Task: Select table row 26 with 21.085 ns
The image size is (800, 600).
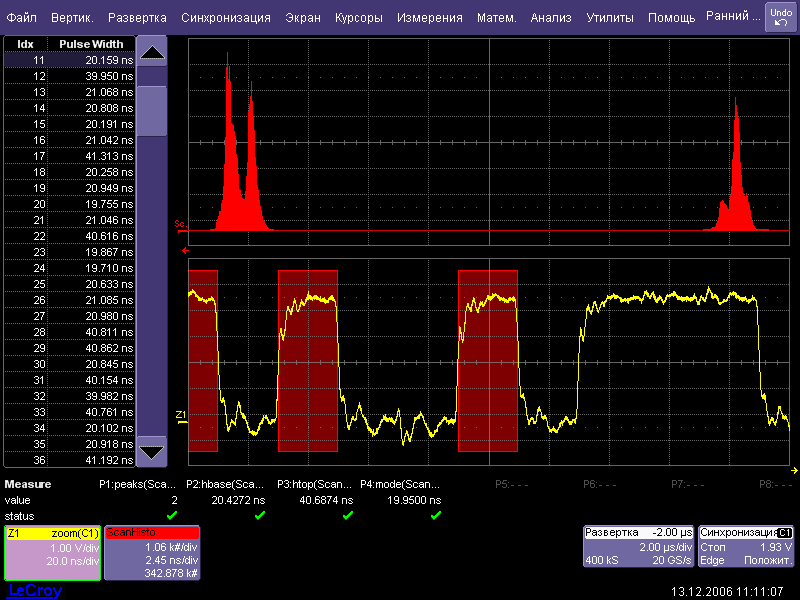Action: point(70,300)
